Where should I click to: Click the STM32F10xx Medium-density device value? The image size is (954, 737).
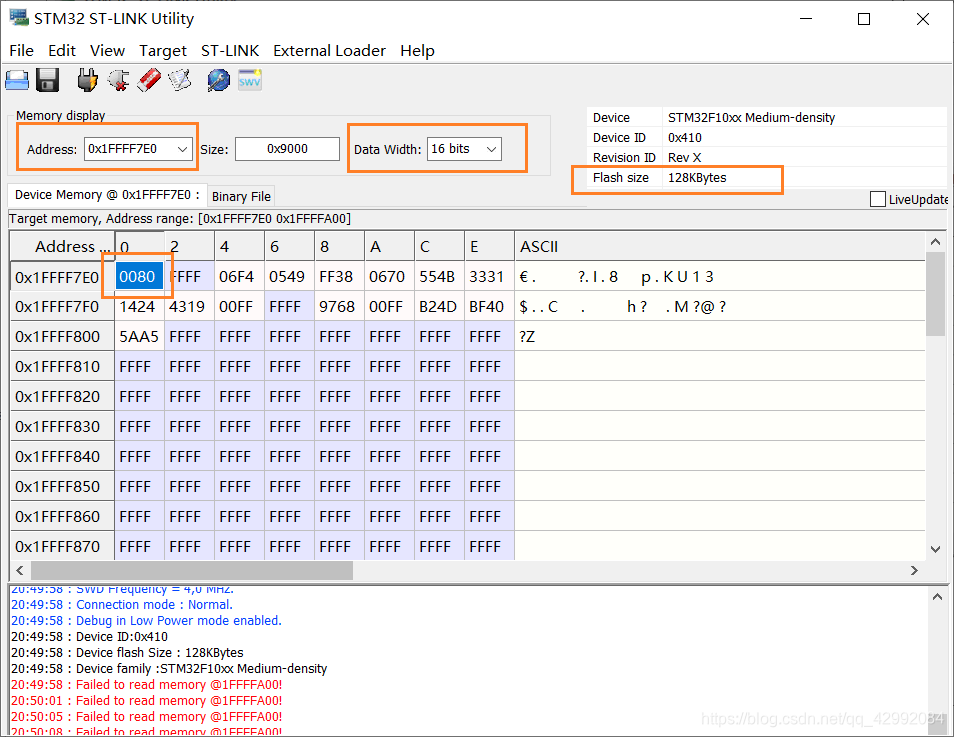point(751,117)
